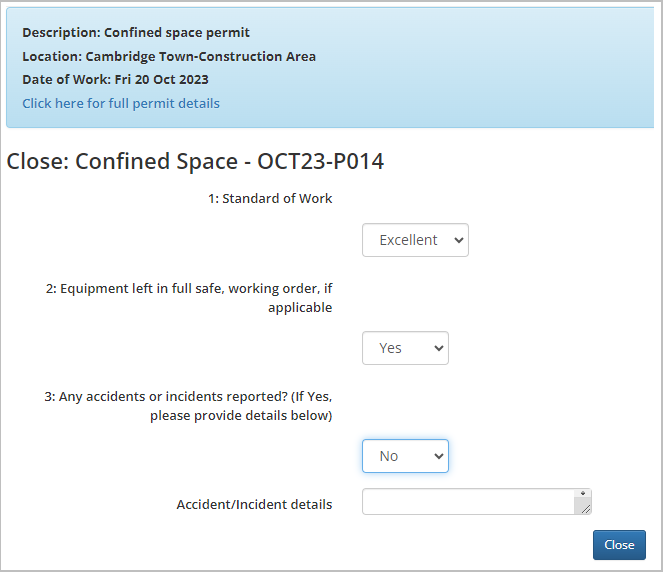This screenshot has height=572, width=663.
Task: Click the chevron beside the Yes value
Action: pos(438,348)
